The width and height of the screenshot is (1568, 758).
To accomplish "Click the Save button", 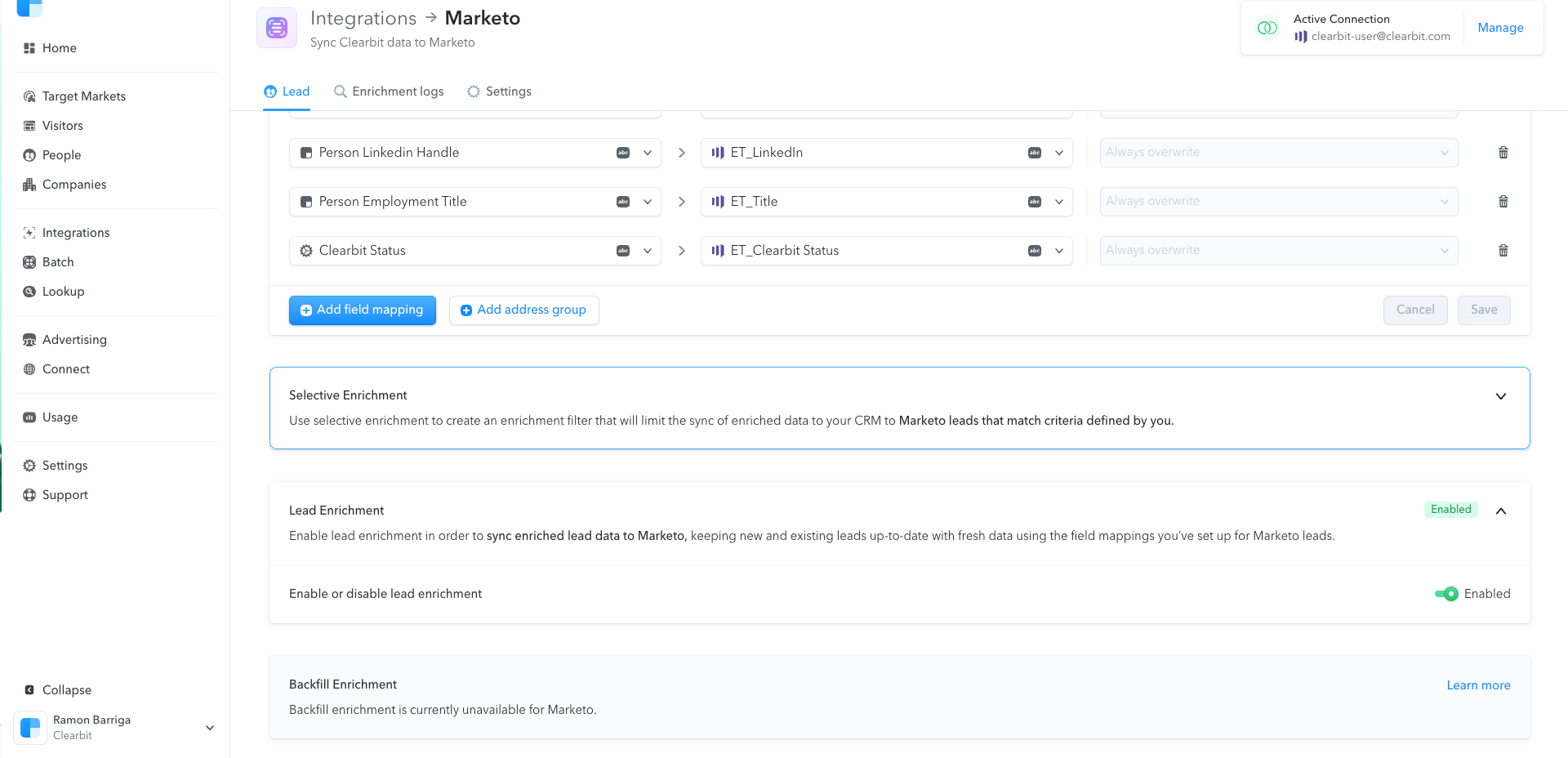I will click(1484, 310).
